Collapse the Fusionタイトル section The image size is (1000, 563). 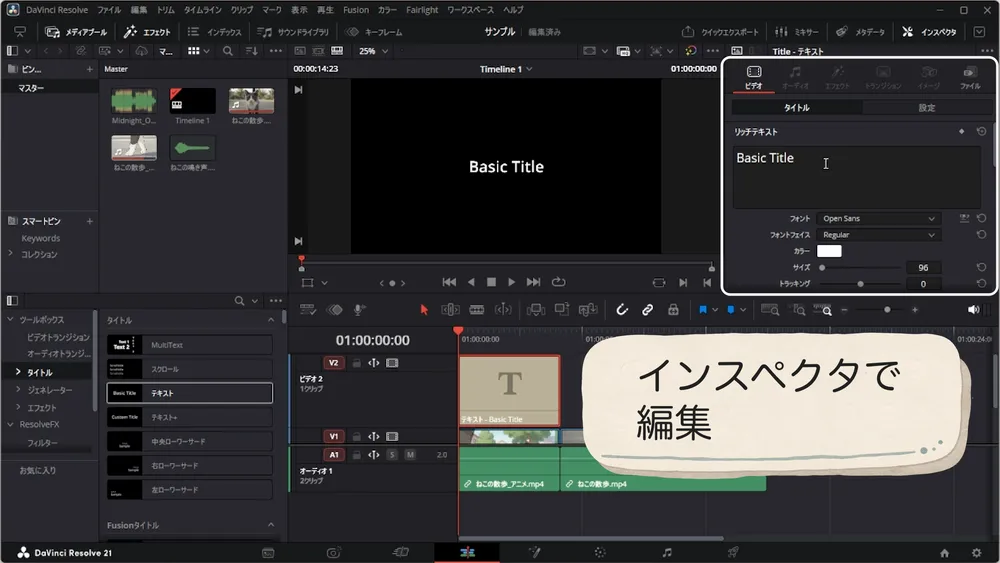click(271, 525)
